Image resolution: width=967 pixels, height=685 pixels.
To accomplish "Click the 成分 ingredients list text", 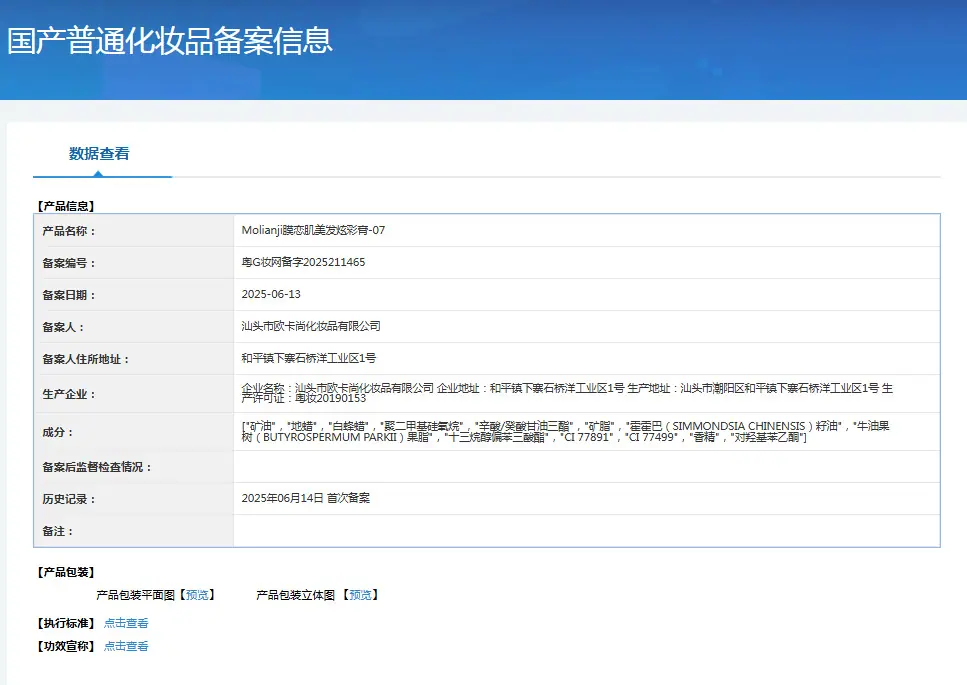I will [x=566, y=432].
